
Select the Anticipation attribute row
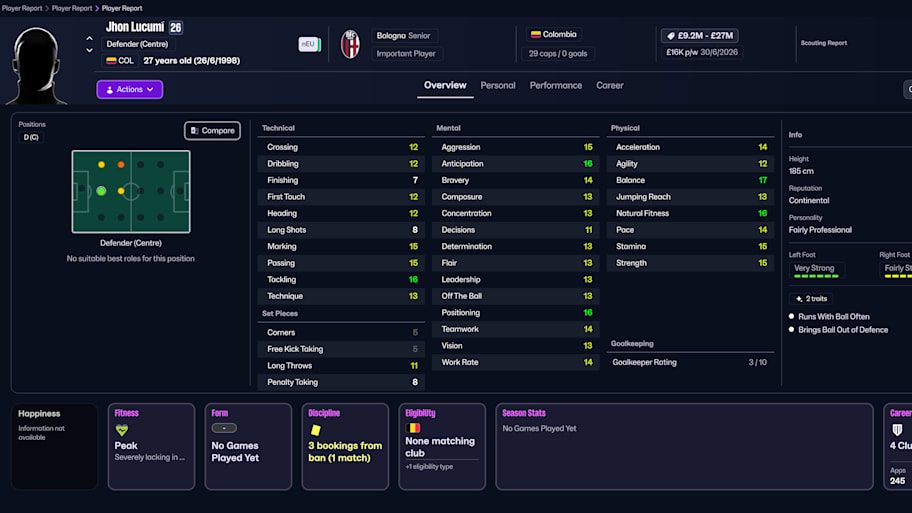[516, 164]
